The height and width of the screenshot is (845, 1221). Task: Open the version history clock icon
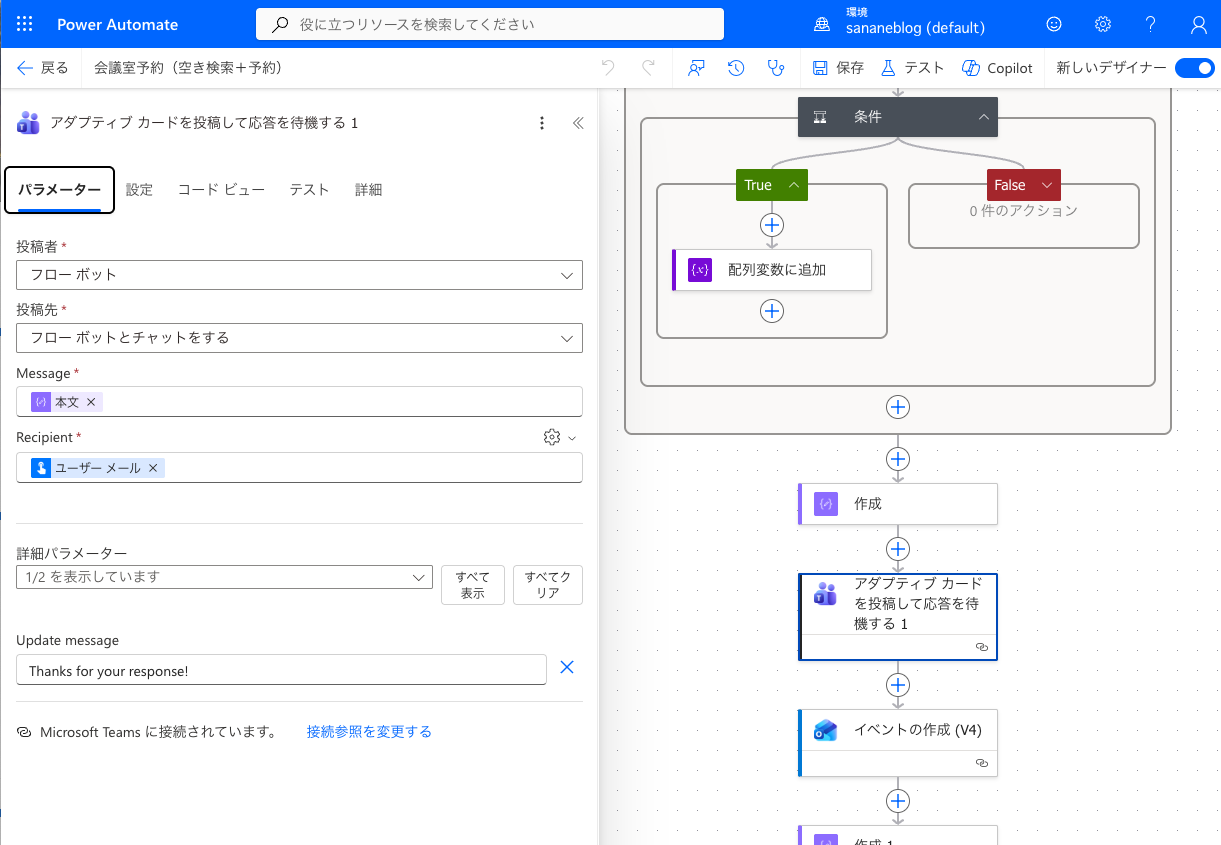(736, 68)
